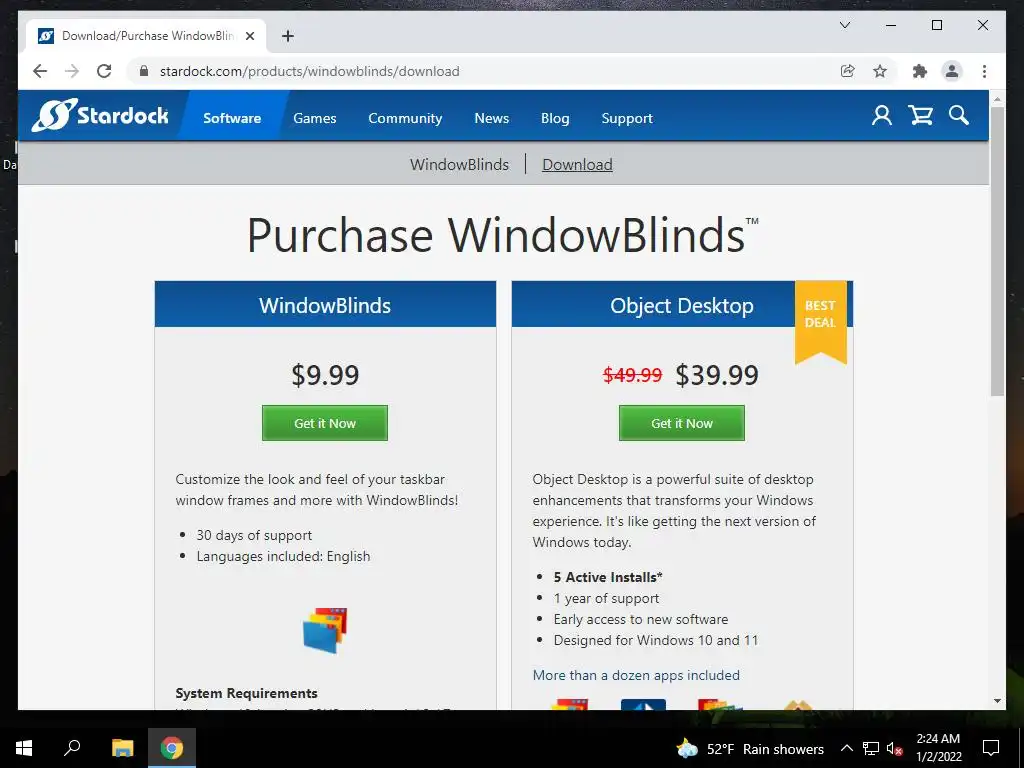Click the 5 Active Installs* bullet

coord(608,577)
